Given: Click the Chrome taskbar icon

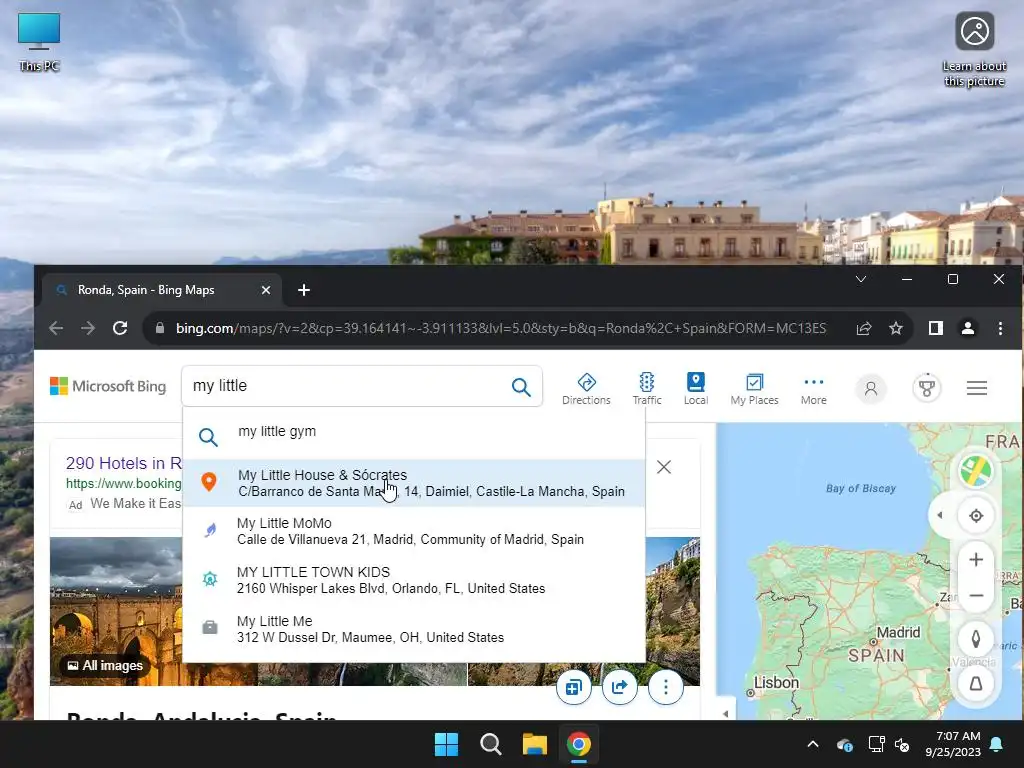Looking at the screenshot, I should [579, 744].
